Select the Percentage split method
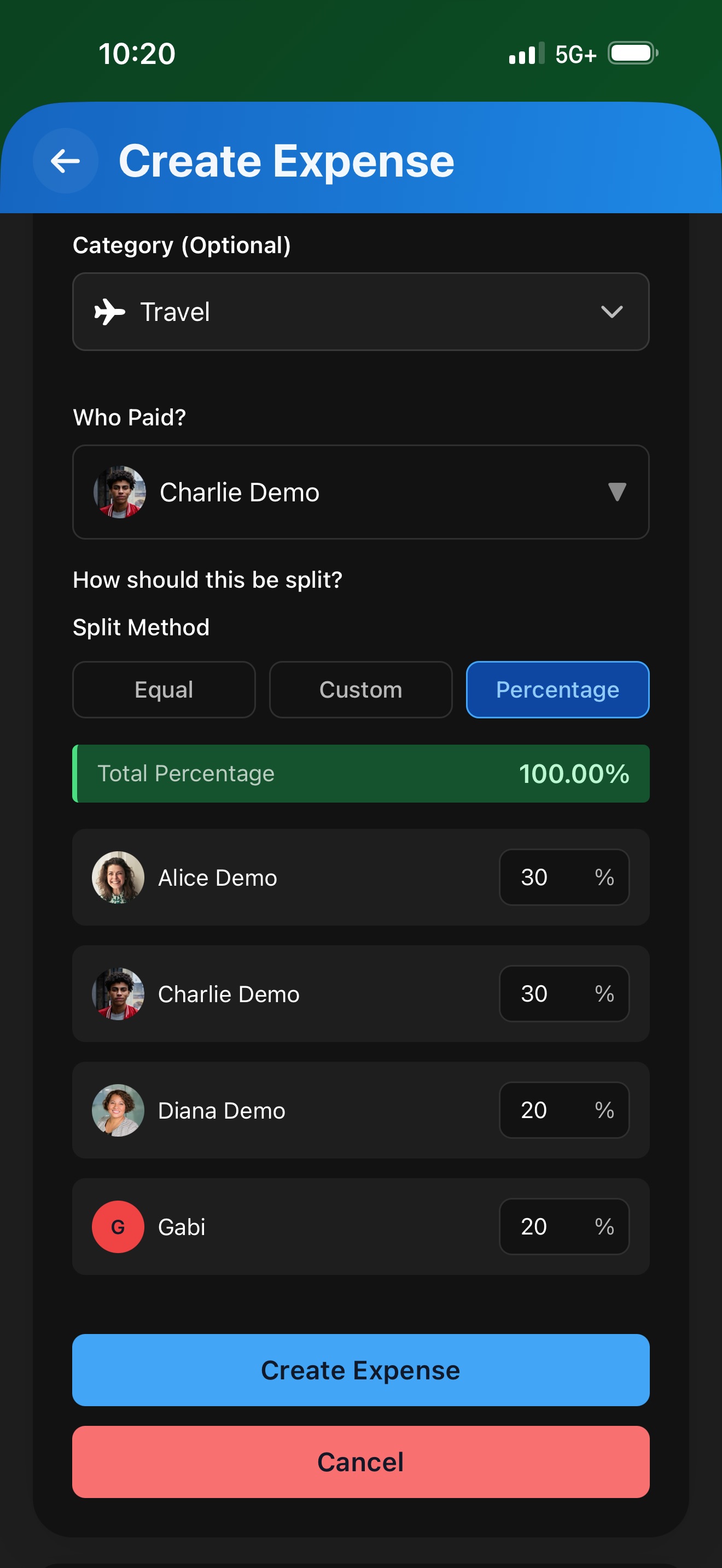Image resolution: width=722 pixels, height=1568 pixels. pyautogui.click(x=557, y=689)
